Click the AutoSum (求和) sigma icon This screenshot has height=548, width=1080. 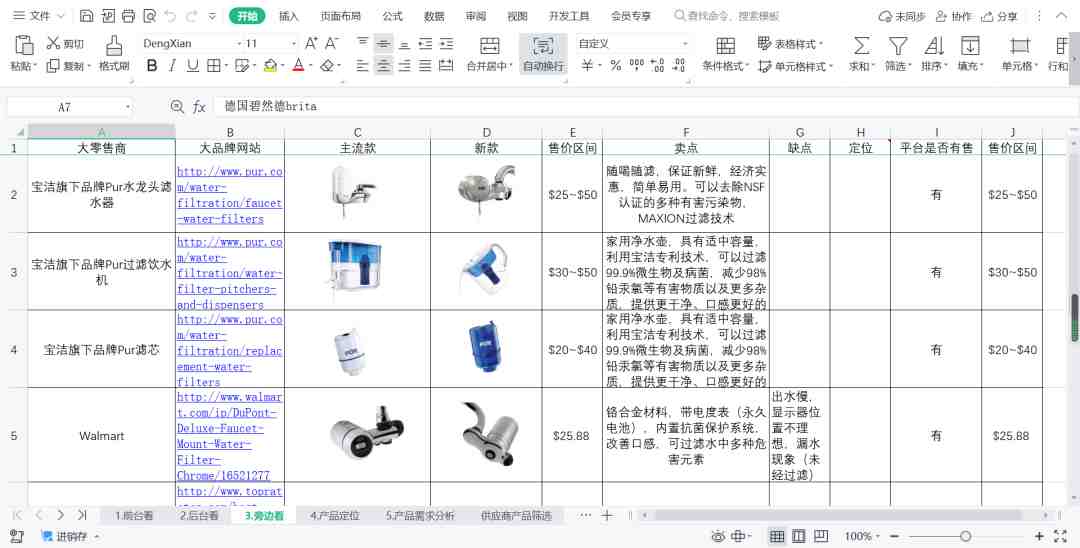[x=860, y=46]
